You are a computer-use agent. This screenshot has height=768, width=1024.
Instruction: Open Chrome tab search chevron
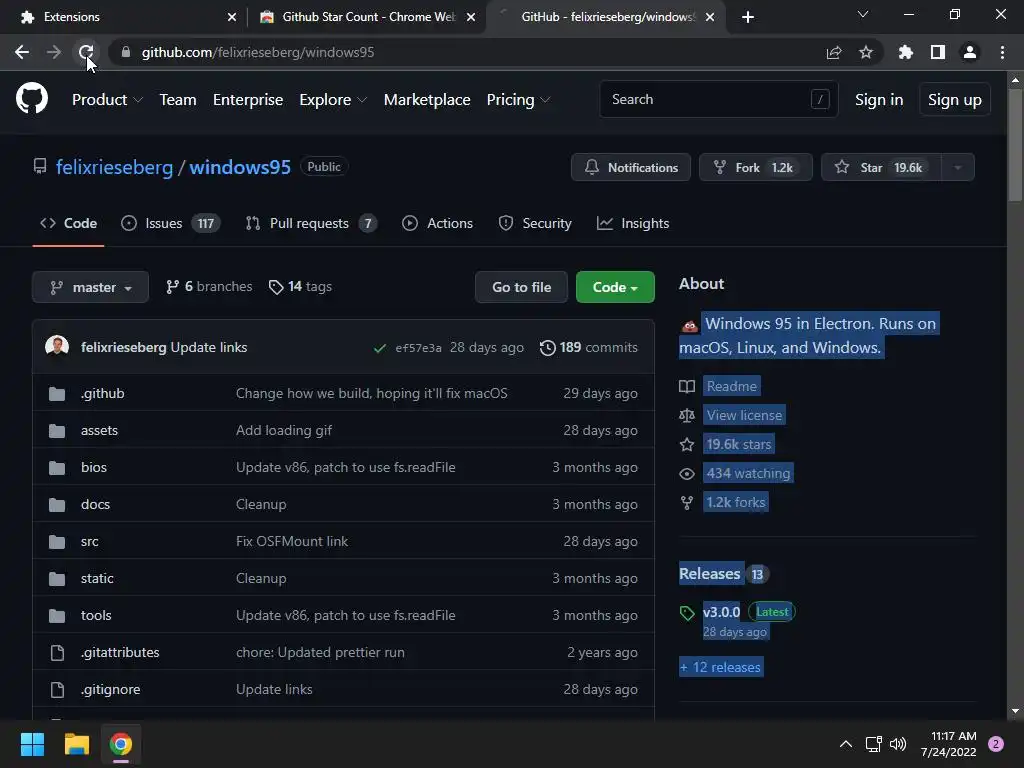(x=862, y=14)
